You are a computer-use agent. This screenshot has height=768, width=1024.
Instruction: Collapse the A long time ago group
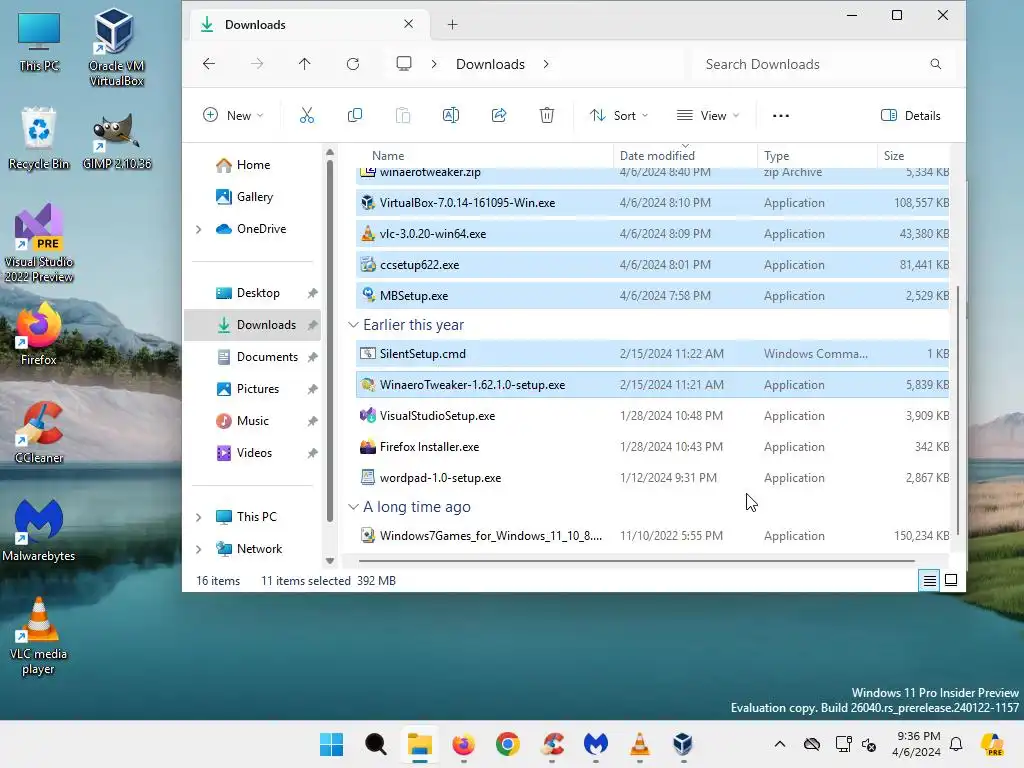353,507
